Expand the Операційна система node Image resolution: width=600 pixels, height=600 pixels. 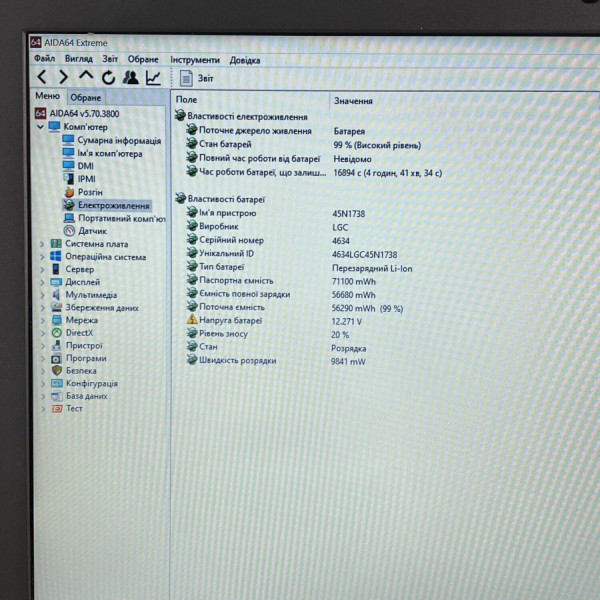(42, 257)
